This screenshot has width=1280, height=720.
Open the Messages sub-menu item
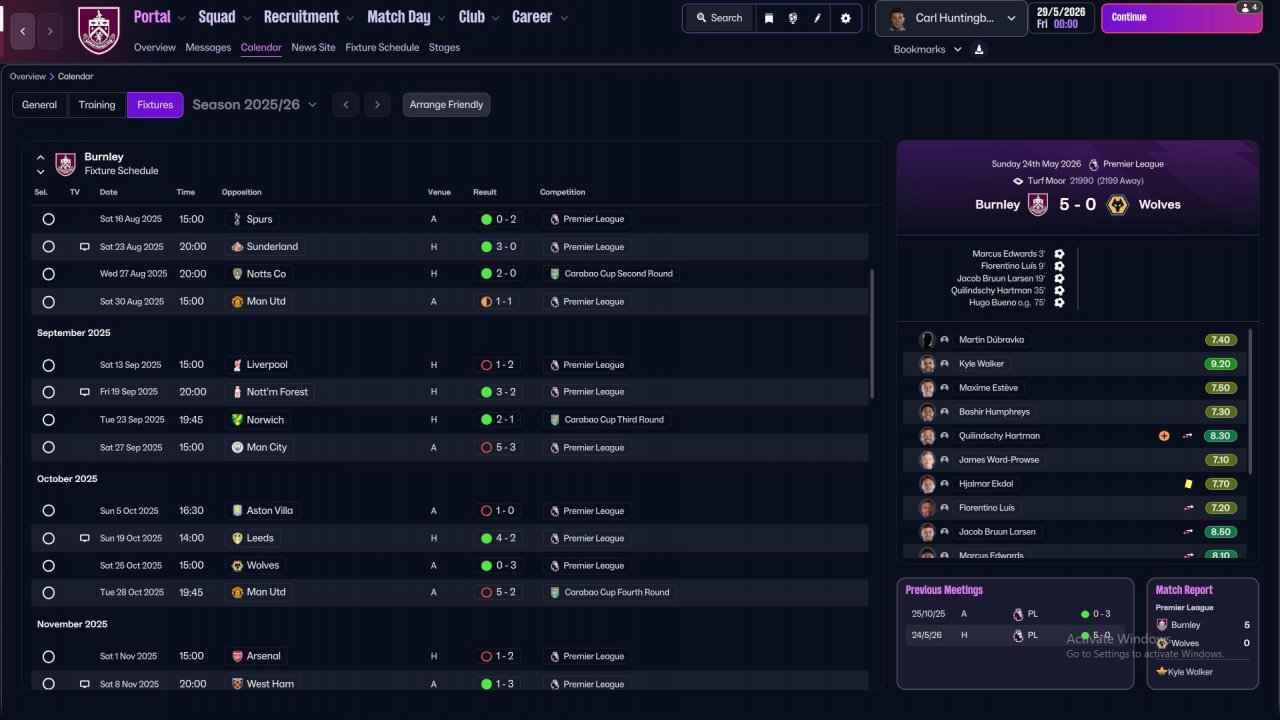pyautogui.click(x=208, y=47)
